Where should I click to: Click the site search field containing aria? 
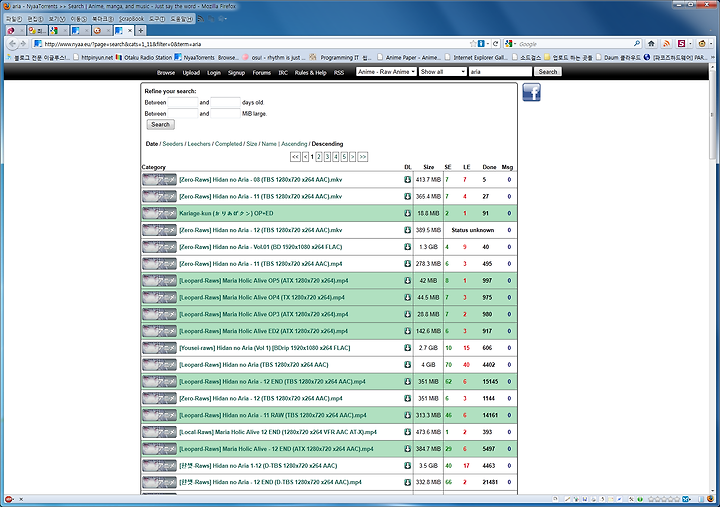click(500, 72)
